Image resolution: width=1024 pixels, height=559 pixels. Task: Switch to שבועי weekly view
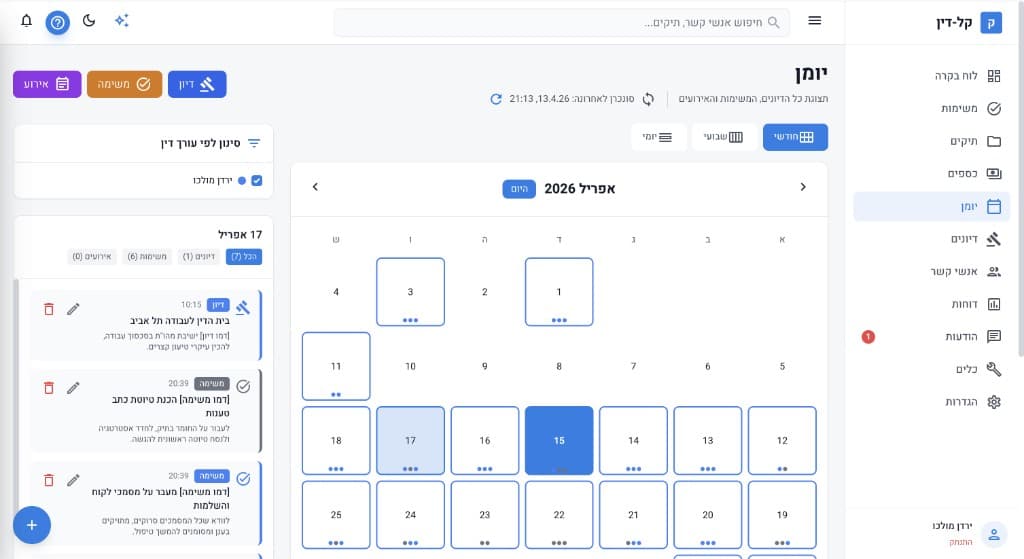722,137
